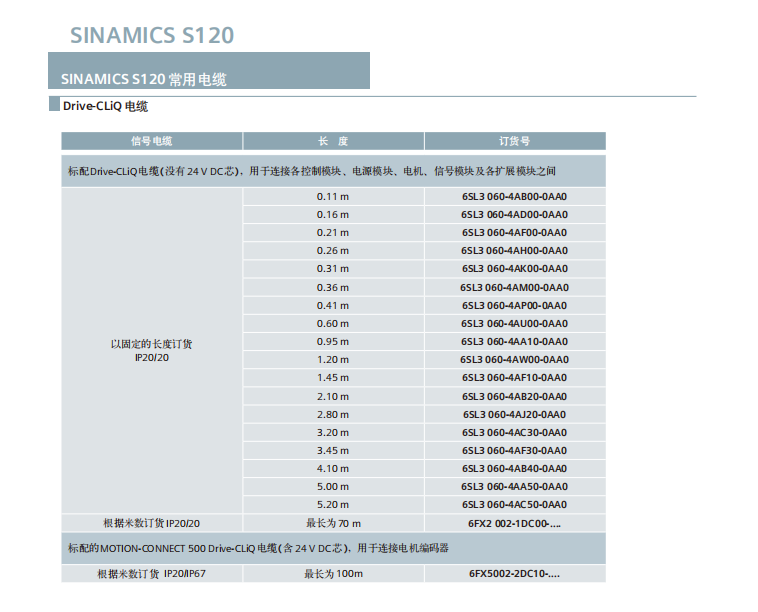Select the 5.00 m length cell
This screenshot has width=758, height=612.
pos(334,487)
